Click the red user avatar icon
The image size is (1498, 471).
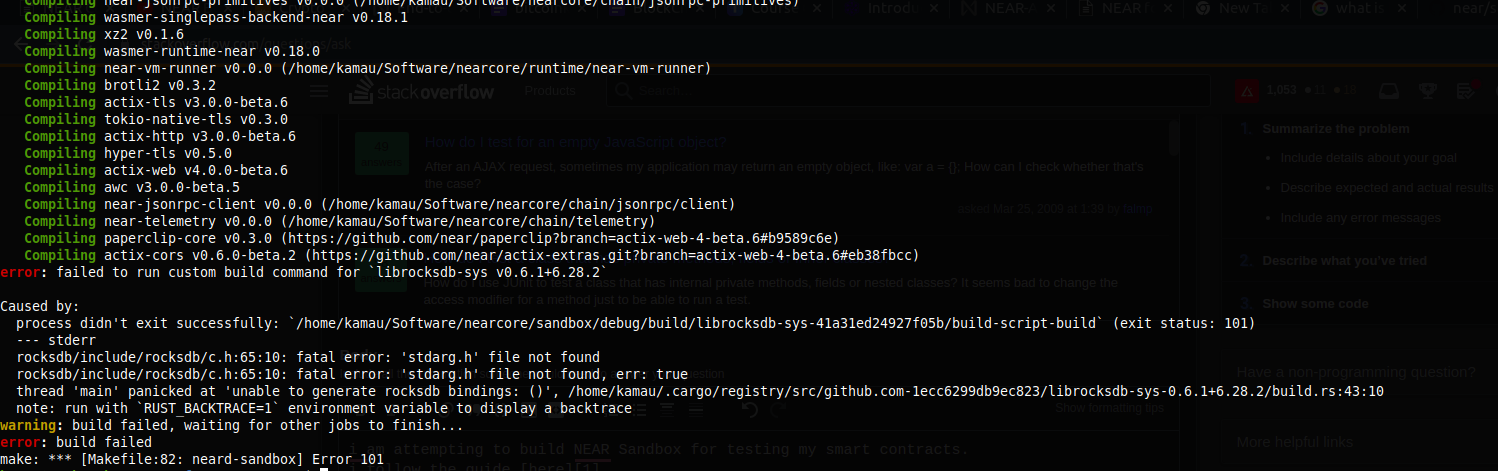(x=1247, y=90)
